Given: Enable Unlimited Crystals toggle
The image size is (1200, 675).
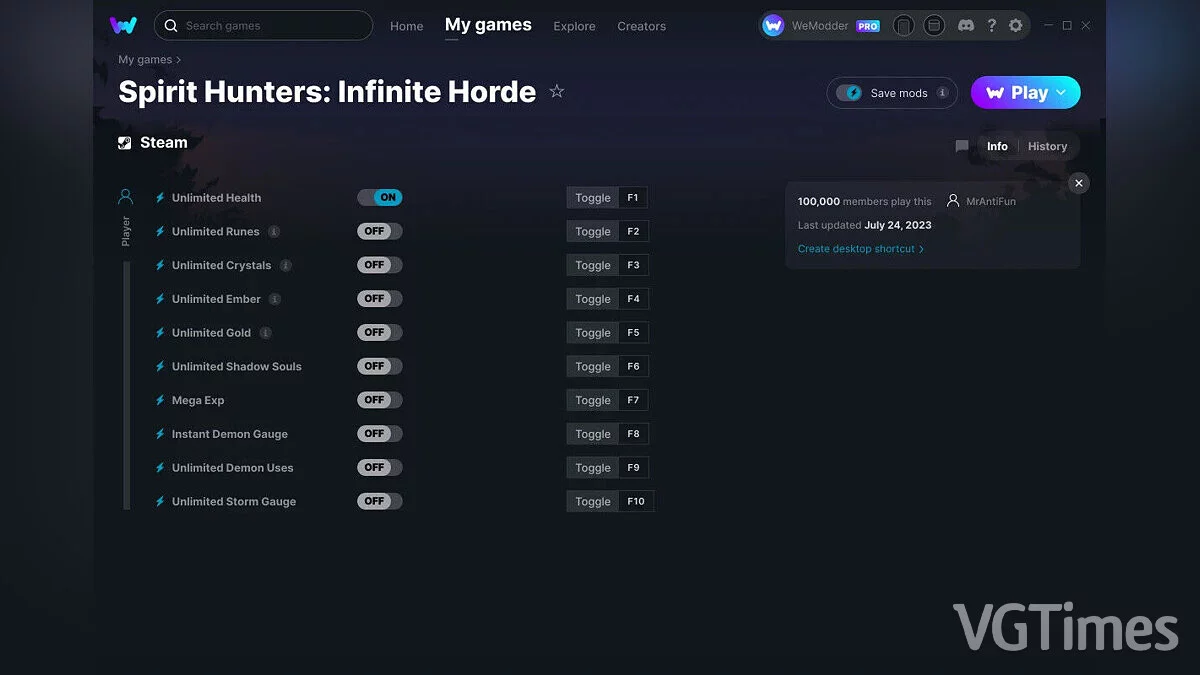Looking at the screenshot, I should point(380,265).
